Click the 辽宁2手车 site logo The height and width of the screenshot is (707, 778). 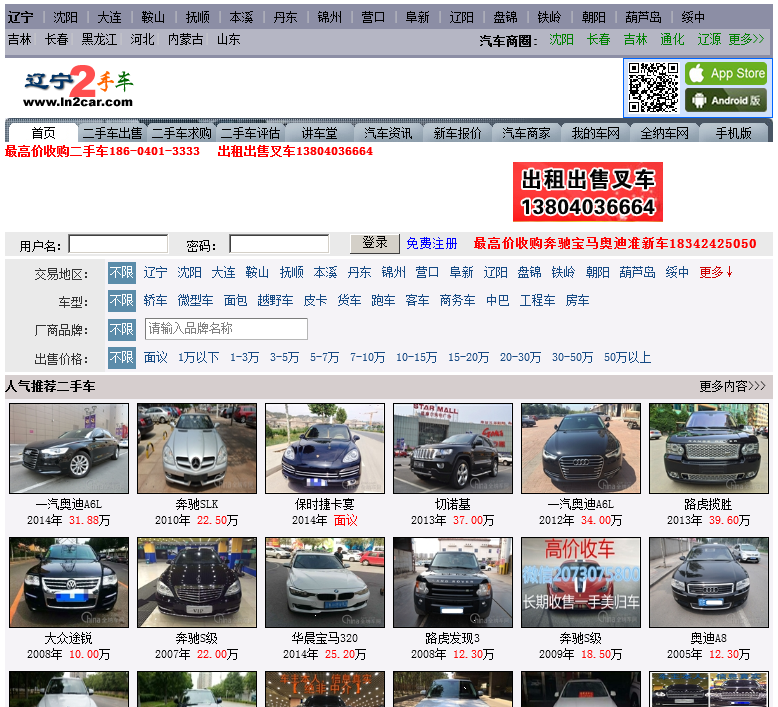(78, 86)
